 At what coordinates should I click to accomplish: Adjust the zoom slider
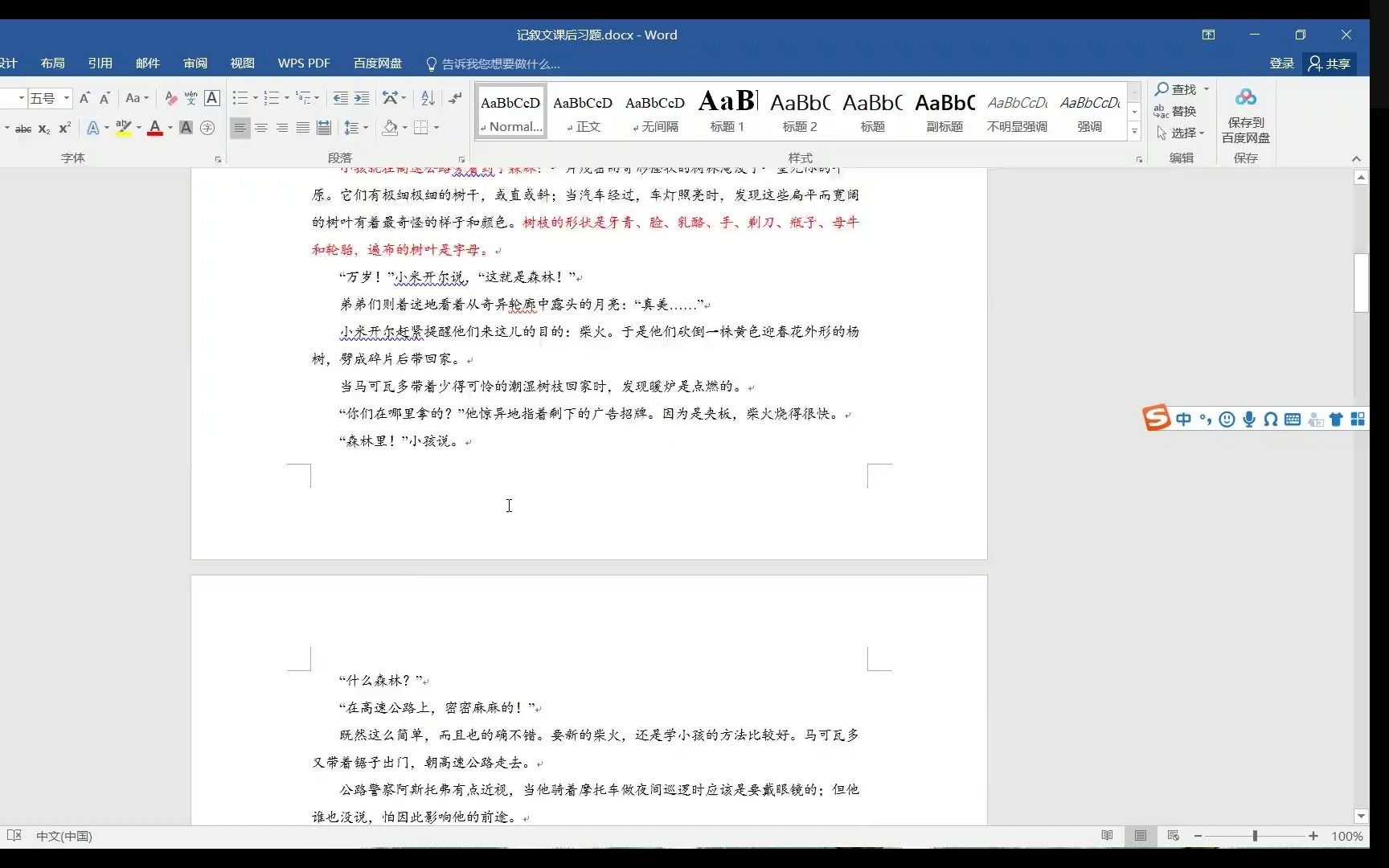click(1255, 836)
